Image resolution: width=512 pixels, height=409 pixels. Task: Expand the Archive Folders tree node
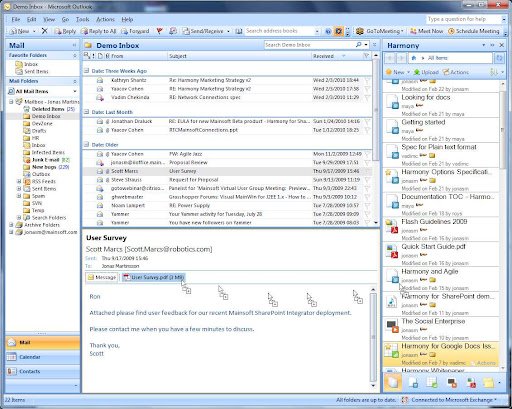coord(11,225)
